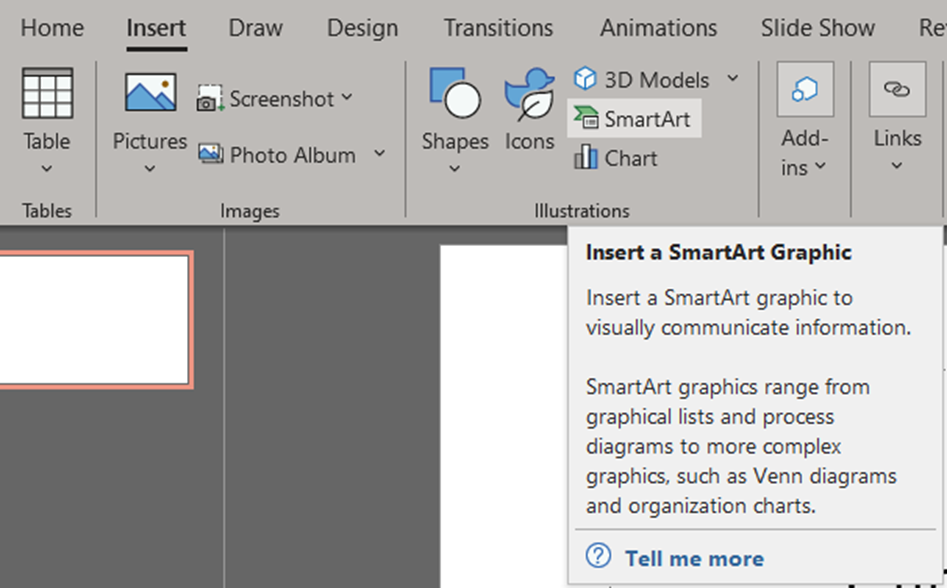
Task: Click the Links chain icon
Action: click(897, 89)
